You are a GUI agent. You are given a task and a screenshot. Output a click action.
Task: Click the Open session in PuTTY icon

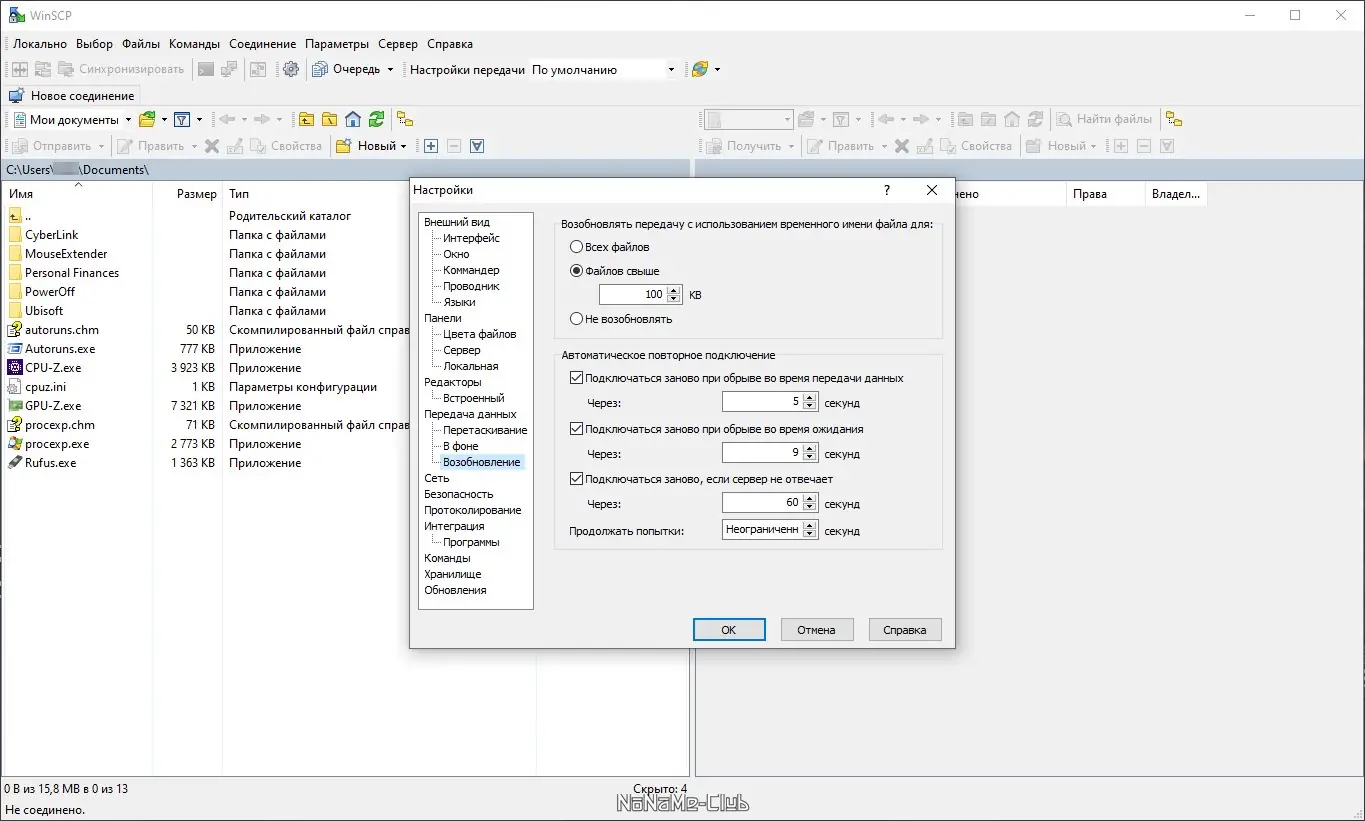[229, 69]
